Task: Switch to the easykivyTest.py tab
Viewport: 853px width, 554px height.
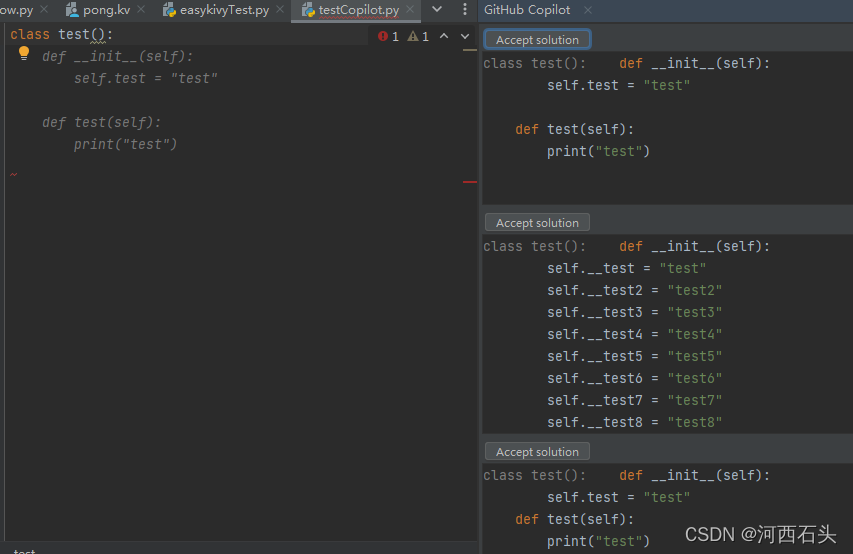Action: tap(224, 10)
